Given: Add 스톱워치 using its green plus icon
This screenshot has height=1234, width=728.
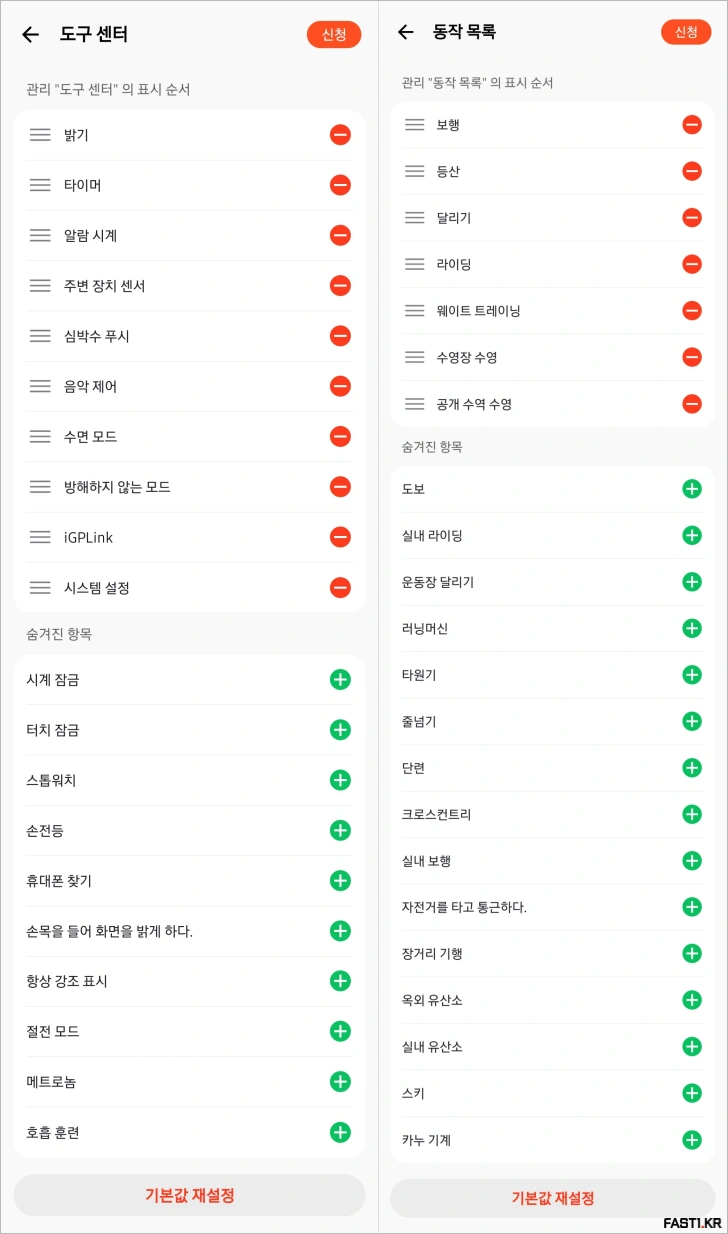Looking at the screenshot, I should point(340,780).
